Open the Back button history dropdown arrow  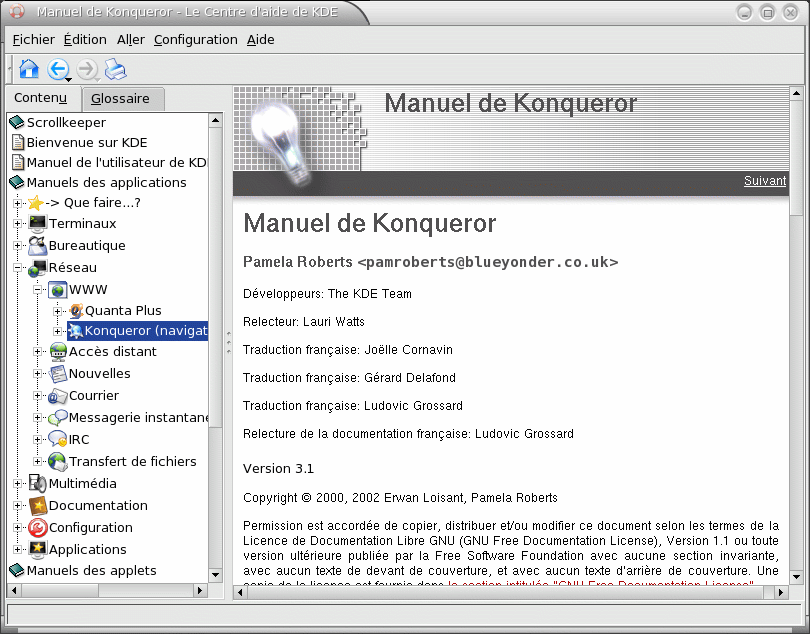pyautogui.click(x=68, y=79)
